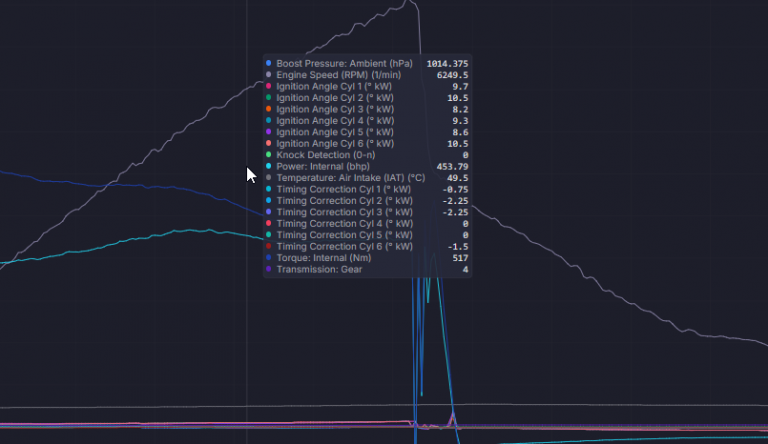
Task: Click the dark red dot beside Timing Correction Cyl 6
Action: [268, 246]
